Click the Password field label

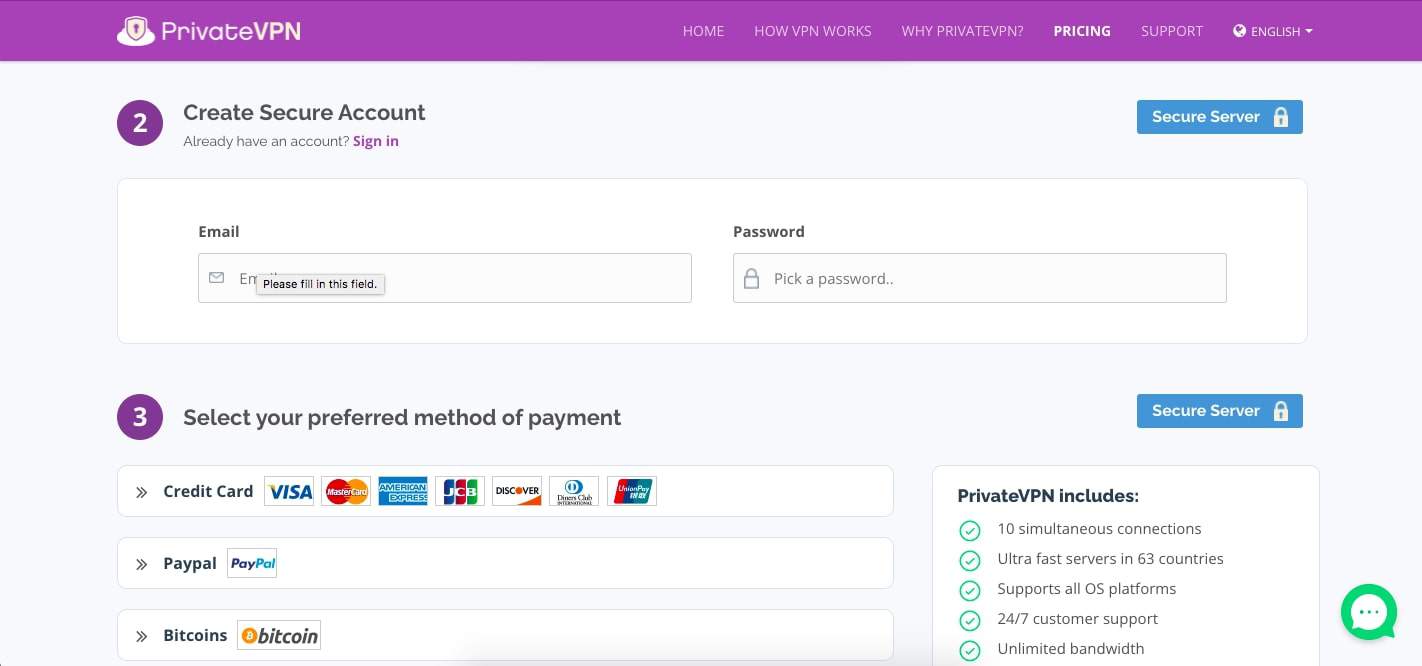[x=768, y=232]
